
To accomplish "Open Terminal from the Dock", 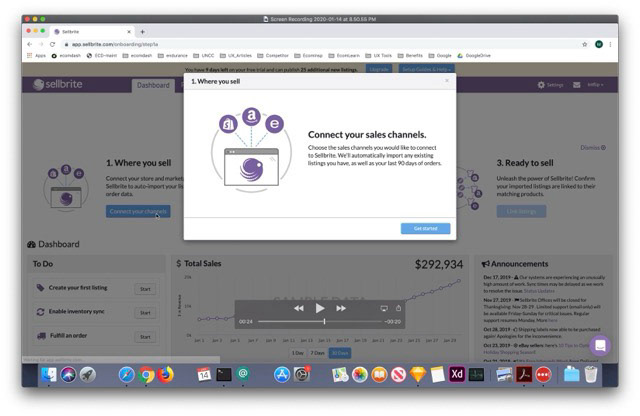I will click(224, 374).
